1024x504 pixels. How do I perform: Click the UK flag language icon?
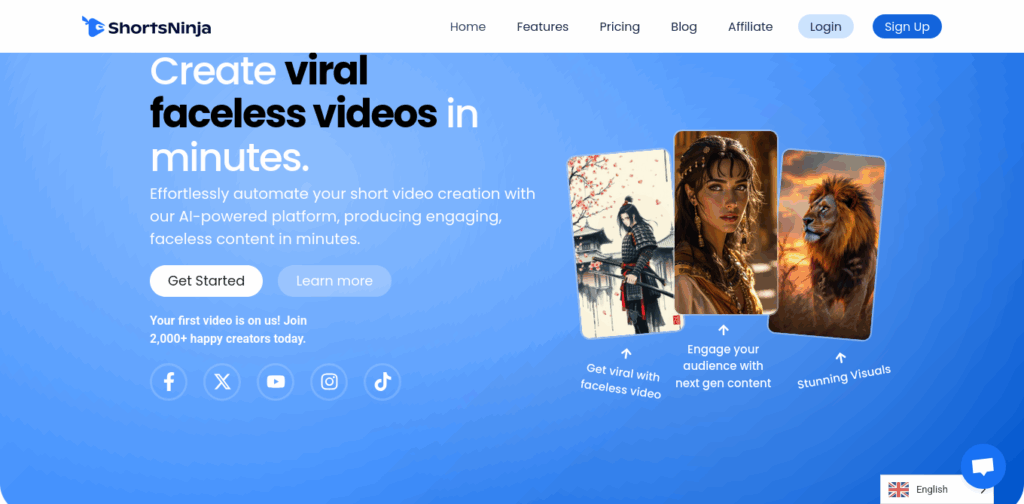899,490
